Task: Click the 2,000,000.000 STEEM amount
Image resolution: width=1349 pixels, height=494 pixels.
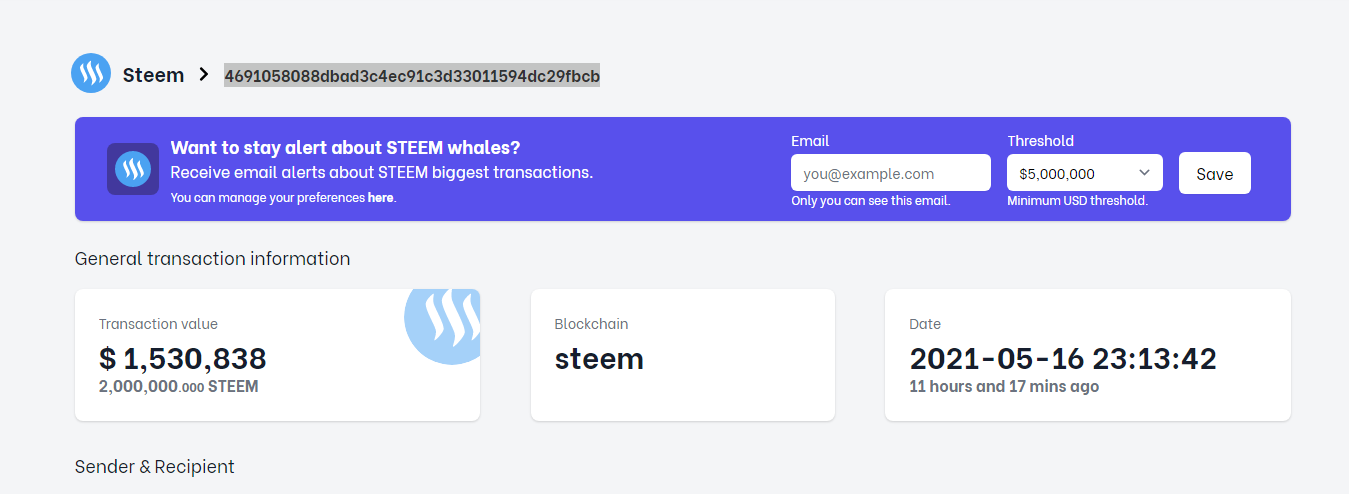Action: click(178, 386)
